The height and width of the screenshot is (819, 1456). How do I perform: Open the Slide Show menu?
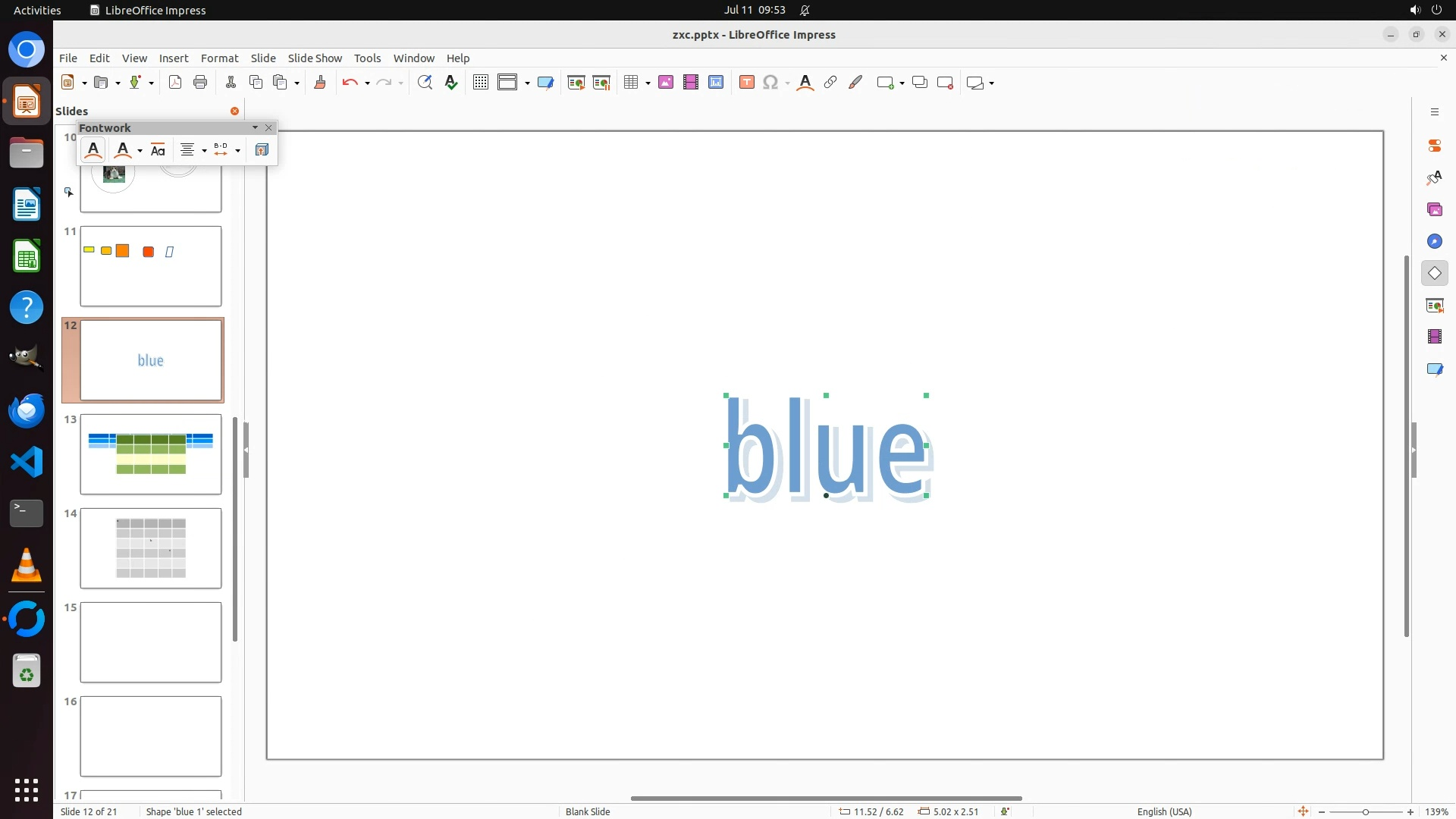pos(315,58)
